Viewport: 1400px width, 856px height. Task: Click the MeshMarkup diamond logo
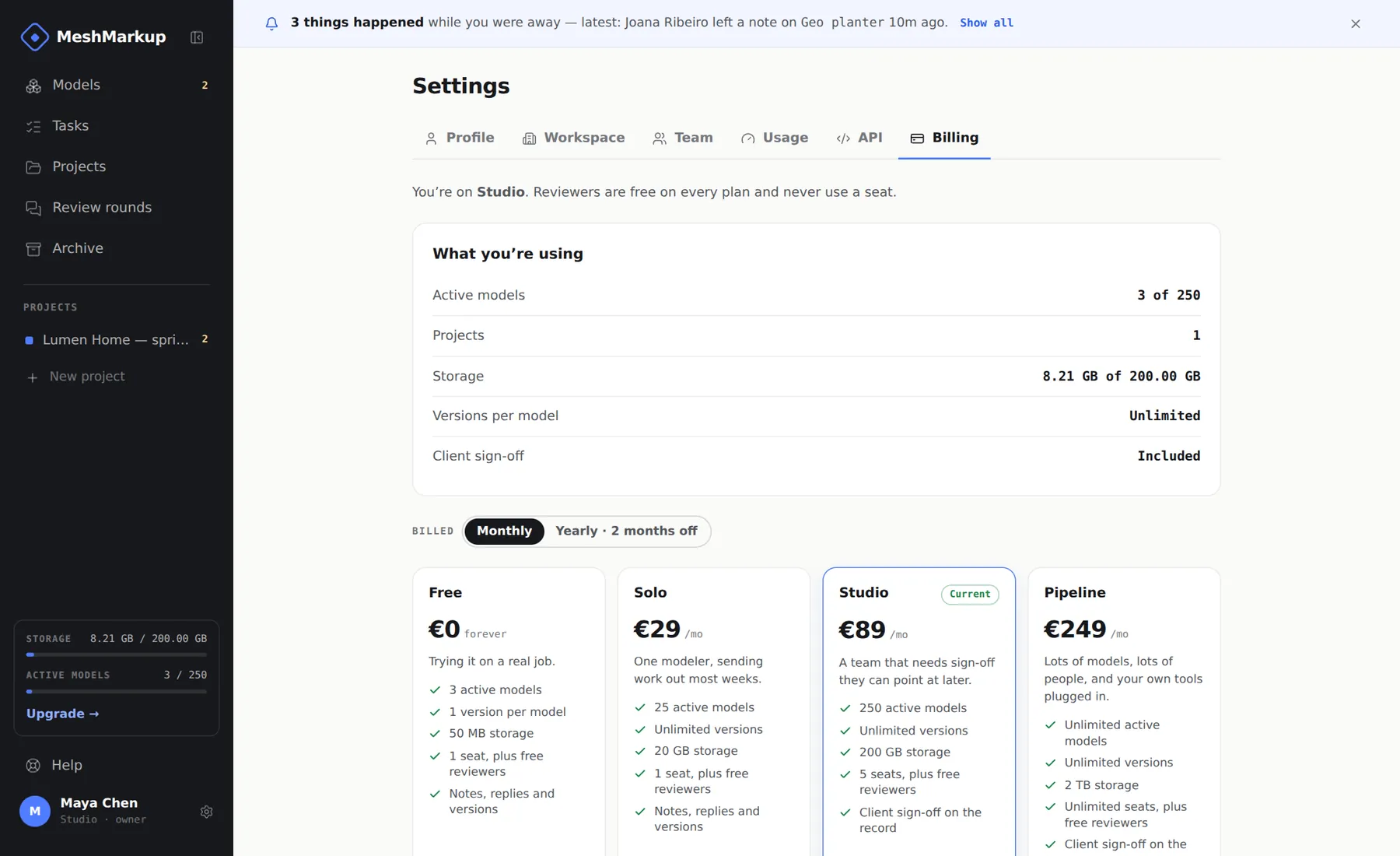[34, 37]
